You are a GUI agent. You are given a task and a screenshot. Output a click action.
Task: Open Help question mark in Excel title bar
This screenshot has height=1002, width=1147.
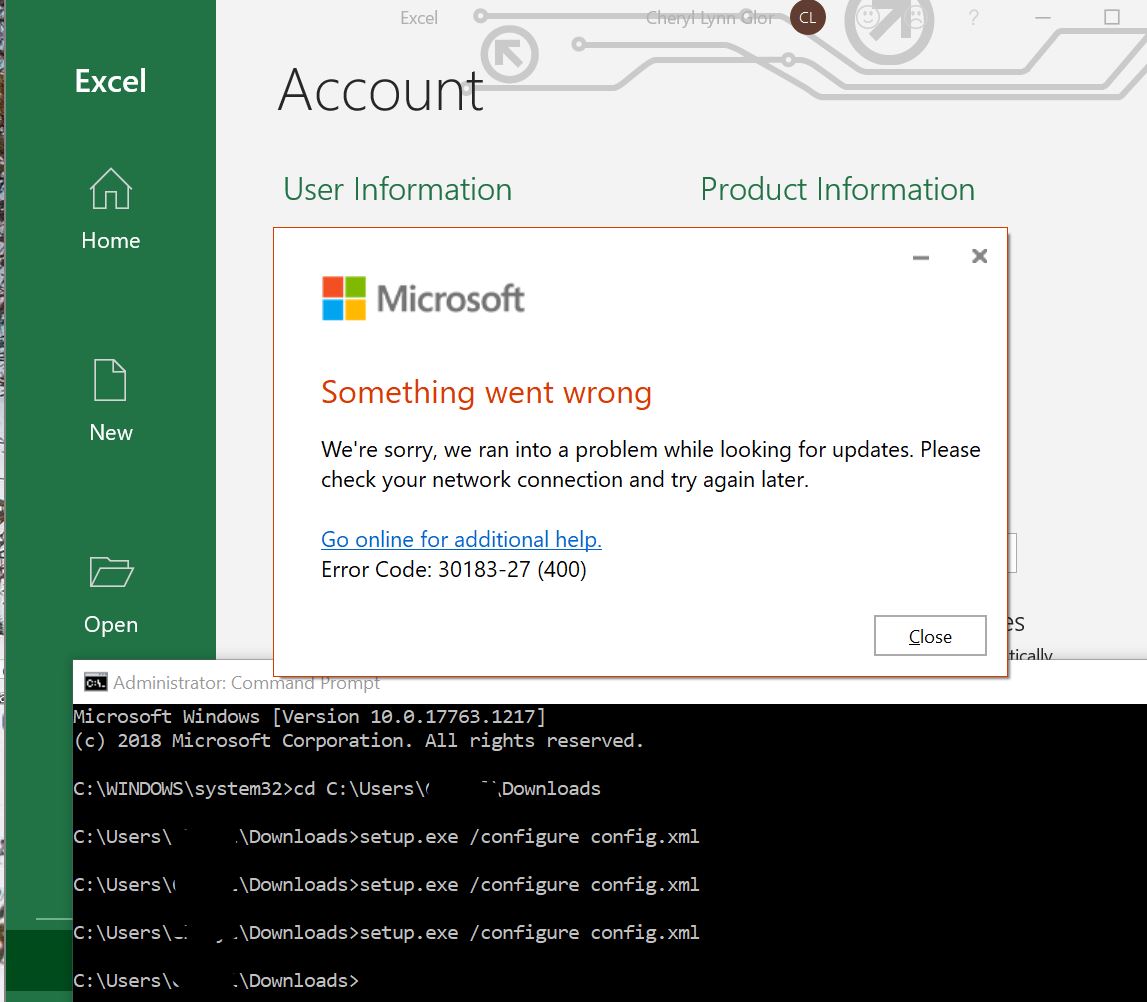[973, 18]
